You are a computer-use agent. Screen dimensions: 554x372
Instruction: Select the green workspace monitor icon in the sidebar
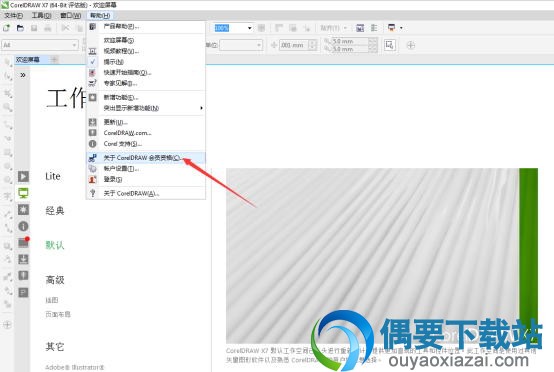23,193
